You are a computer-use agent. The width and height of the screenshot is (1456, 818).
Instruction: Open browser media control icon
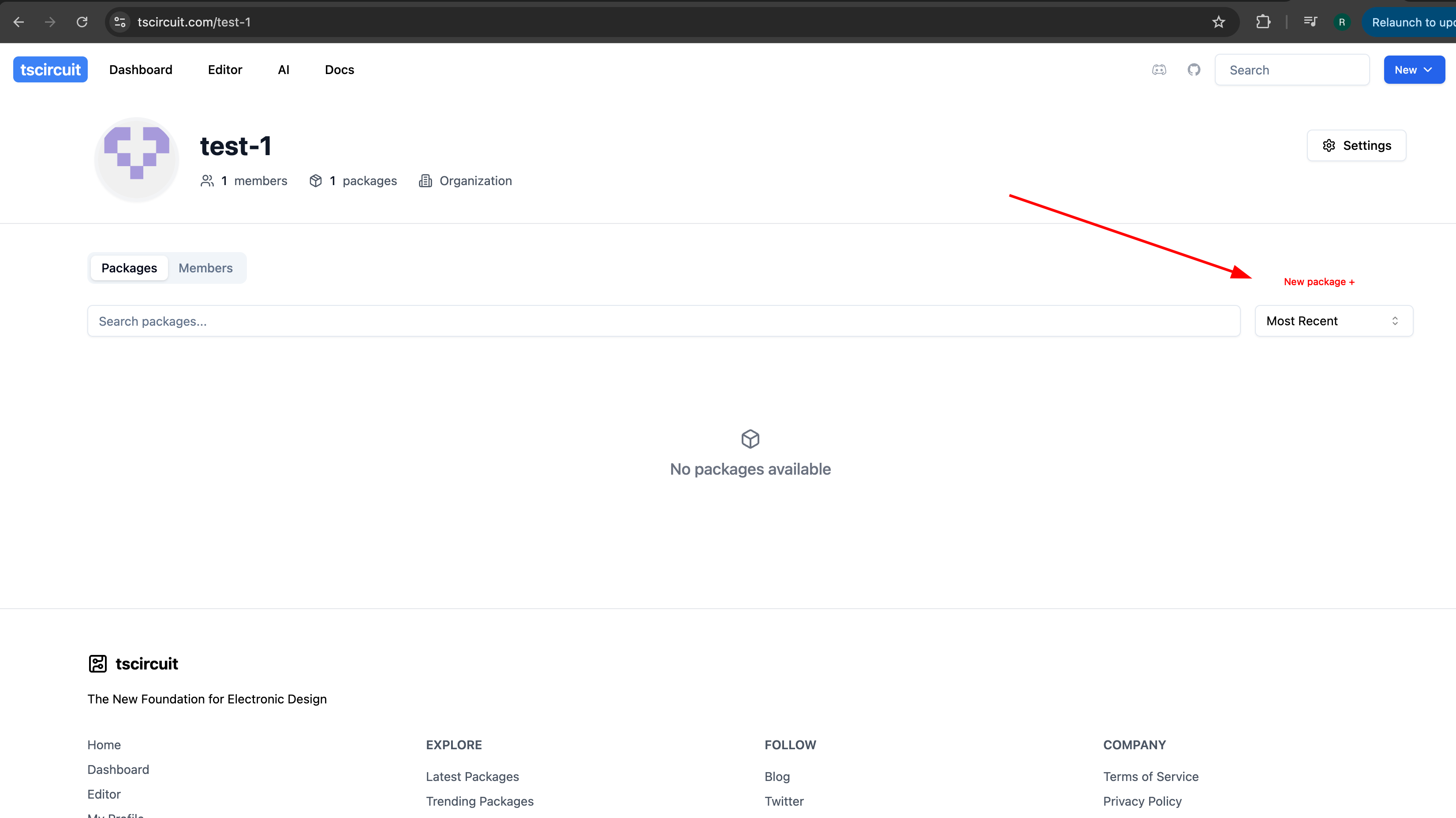1310,22
